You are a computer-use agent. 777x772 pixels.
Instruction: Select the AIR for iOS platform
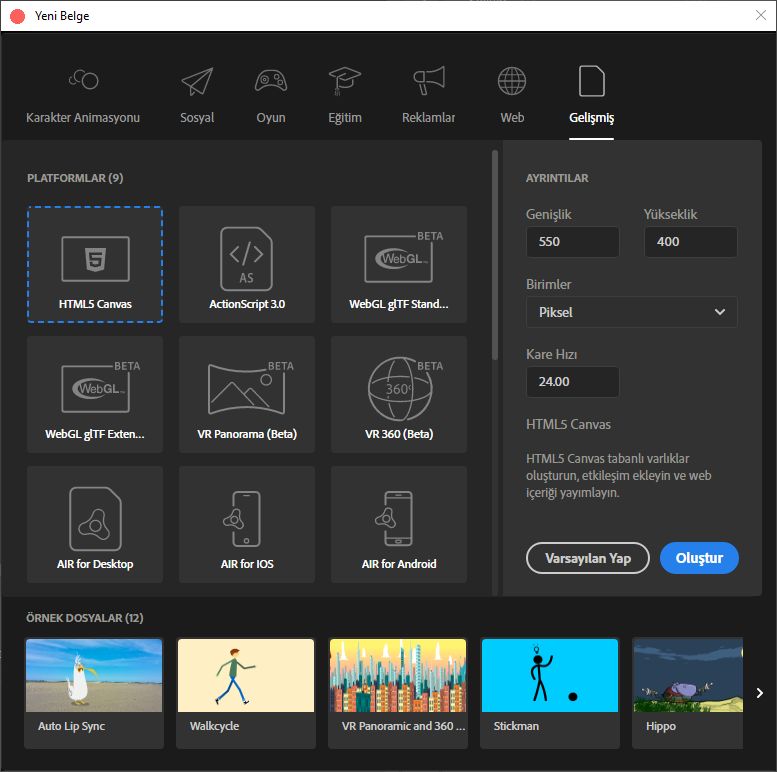(x=247, y=524)
